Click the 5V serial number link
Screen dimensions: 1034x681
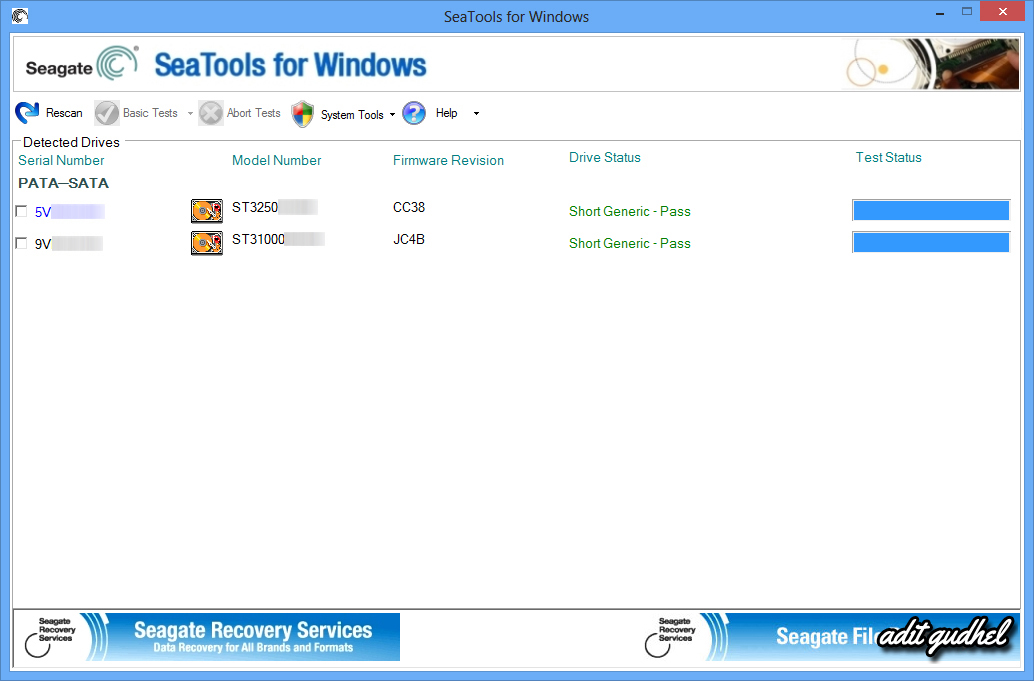(x=69, y=212)
